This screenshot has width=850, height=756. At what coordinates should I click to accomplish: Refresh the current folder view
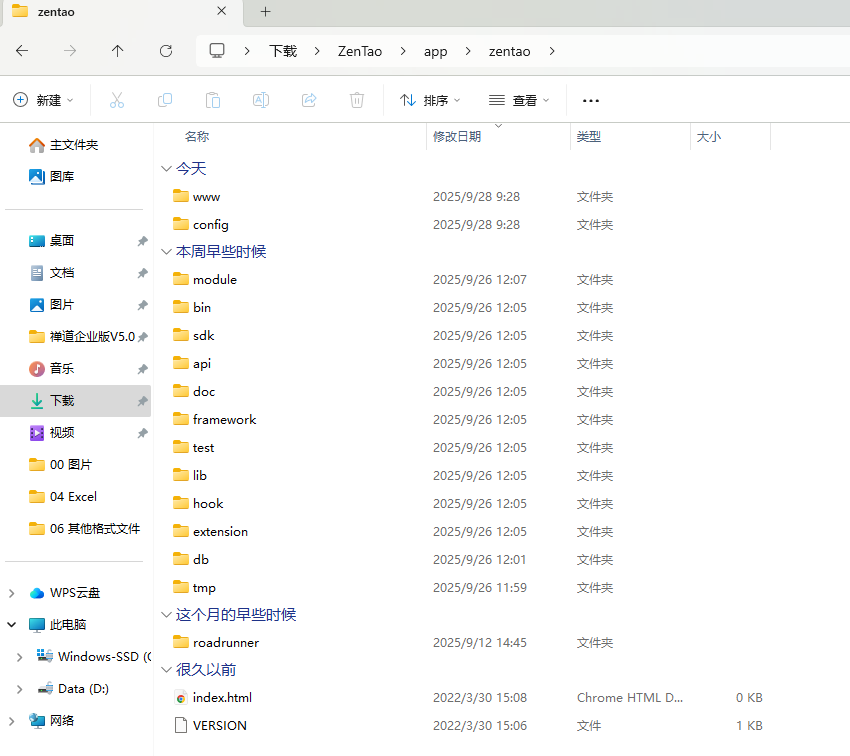[166, 51]
